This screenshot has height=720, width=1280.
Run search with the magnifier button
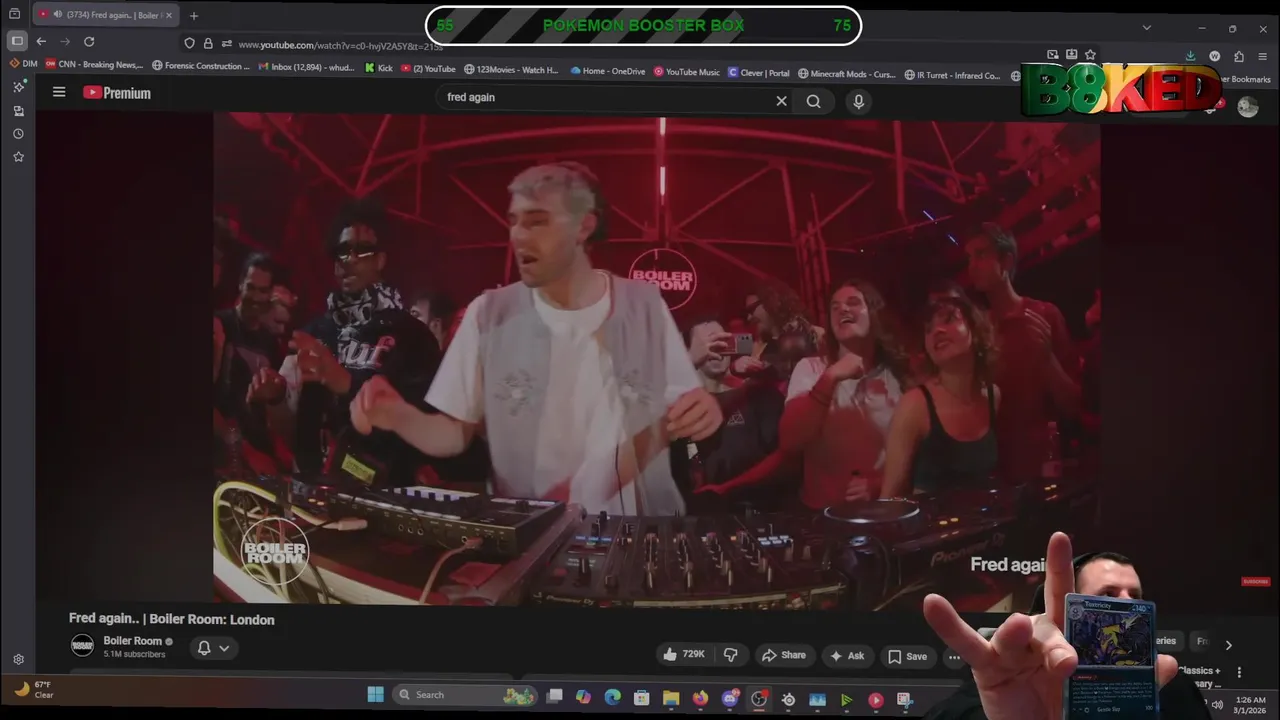pyautogui.click(x=814, y=101)
